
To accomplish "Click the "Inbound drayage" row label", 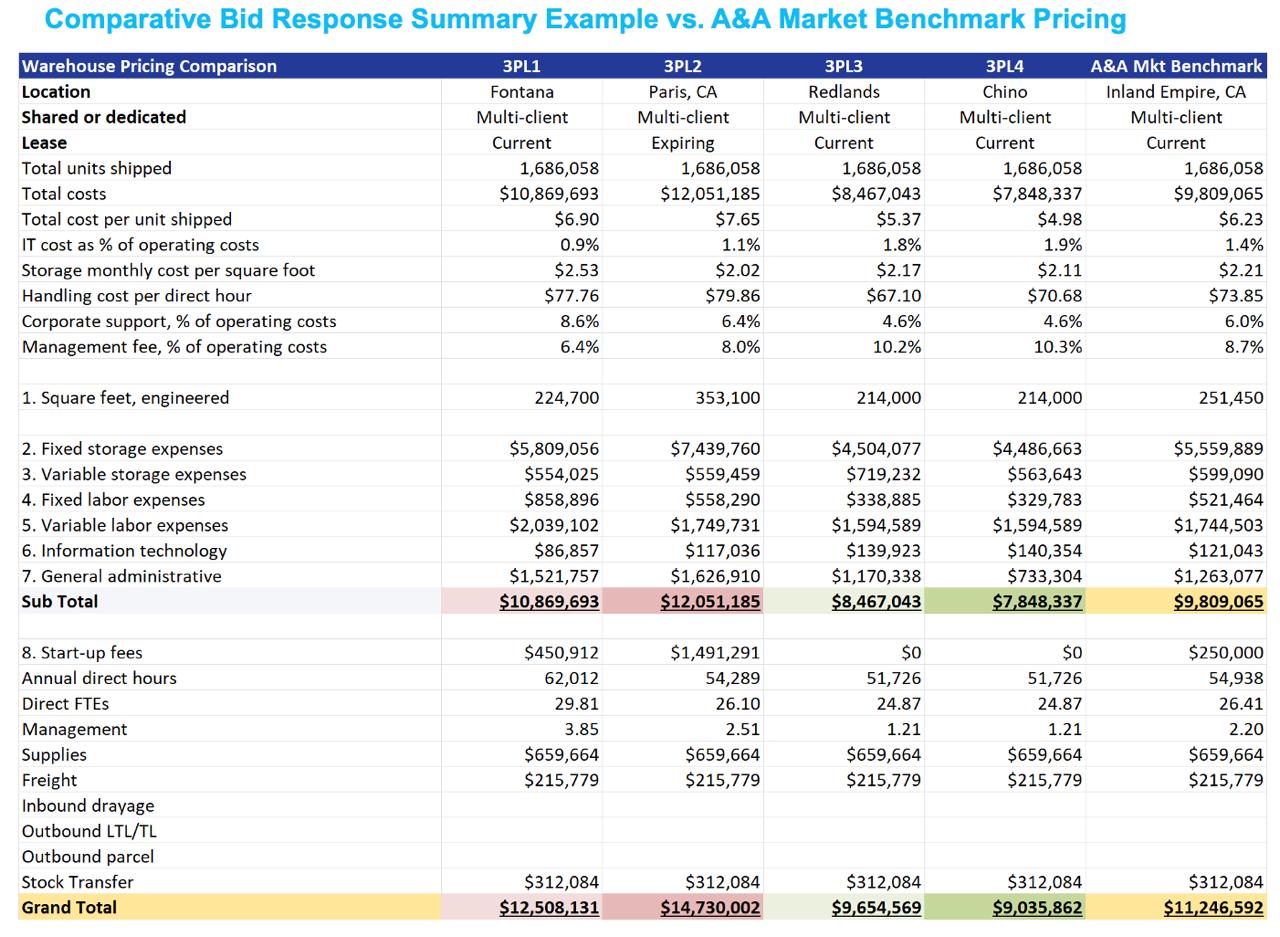I will coord(88,806).
